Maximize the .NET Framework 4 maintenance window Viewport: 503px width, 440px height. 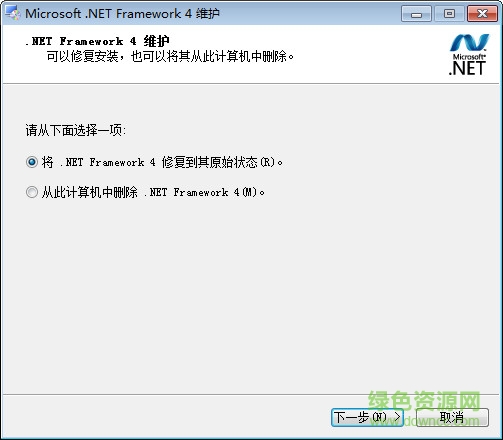[x=449, y=14]
